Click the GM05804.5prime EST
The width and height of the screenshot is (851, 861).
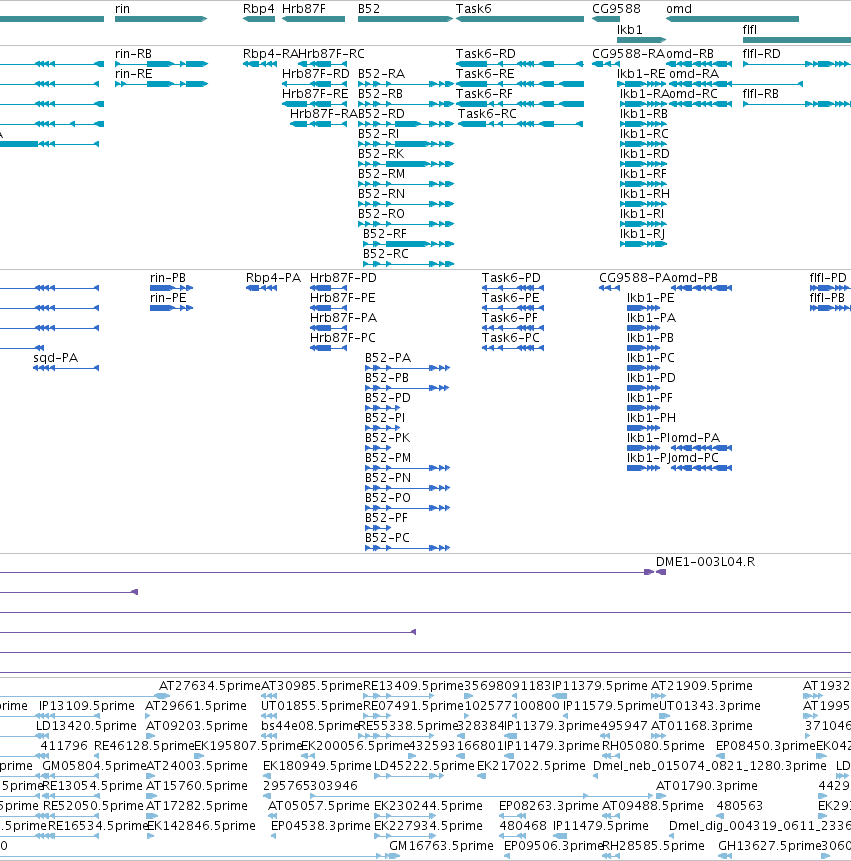point(70,776)
